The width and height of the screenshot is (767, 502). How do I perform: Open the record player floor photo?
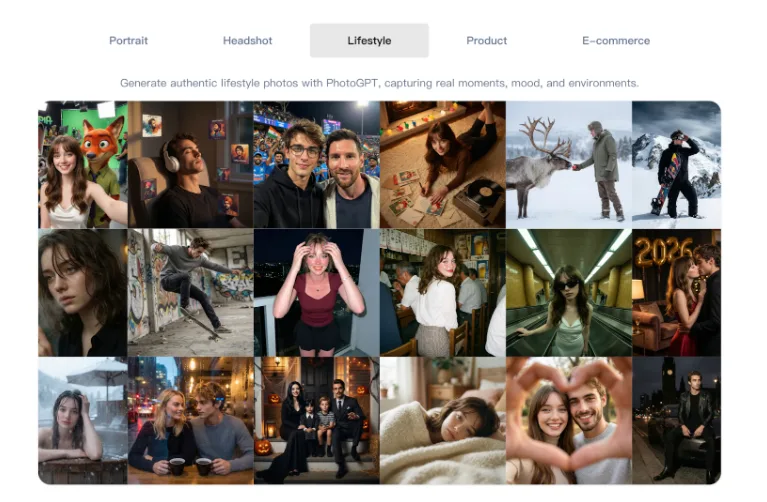coord(442,165)
